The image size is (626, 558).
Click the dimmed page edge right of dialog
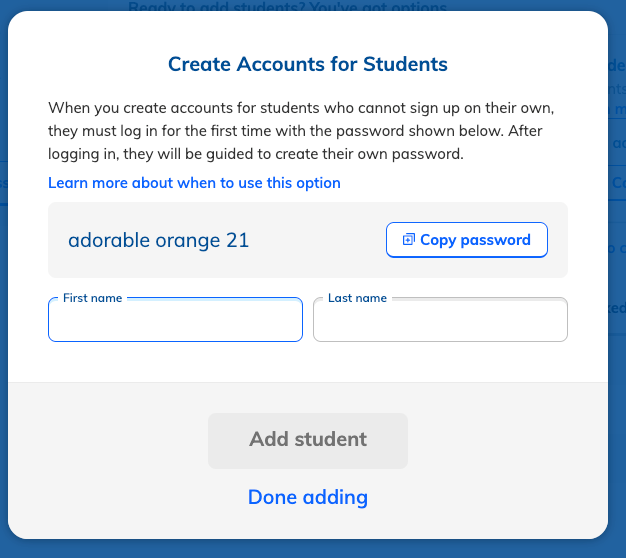[617, 279]
